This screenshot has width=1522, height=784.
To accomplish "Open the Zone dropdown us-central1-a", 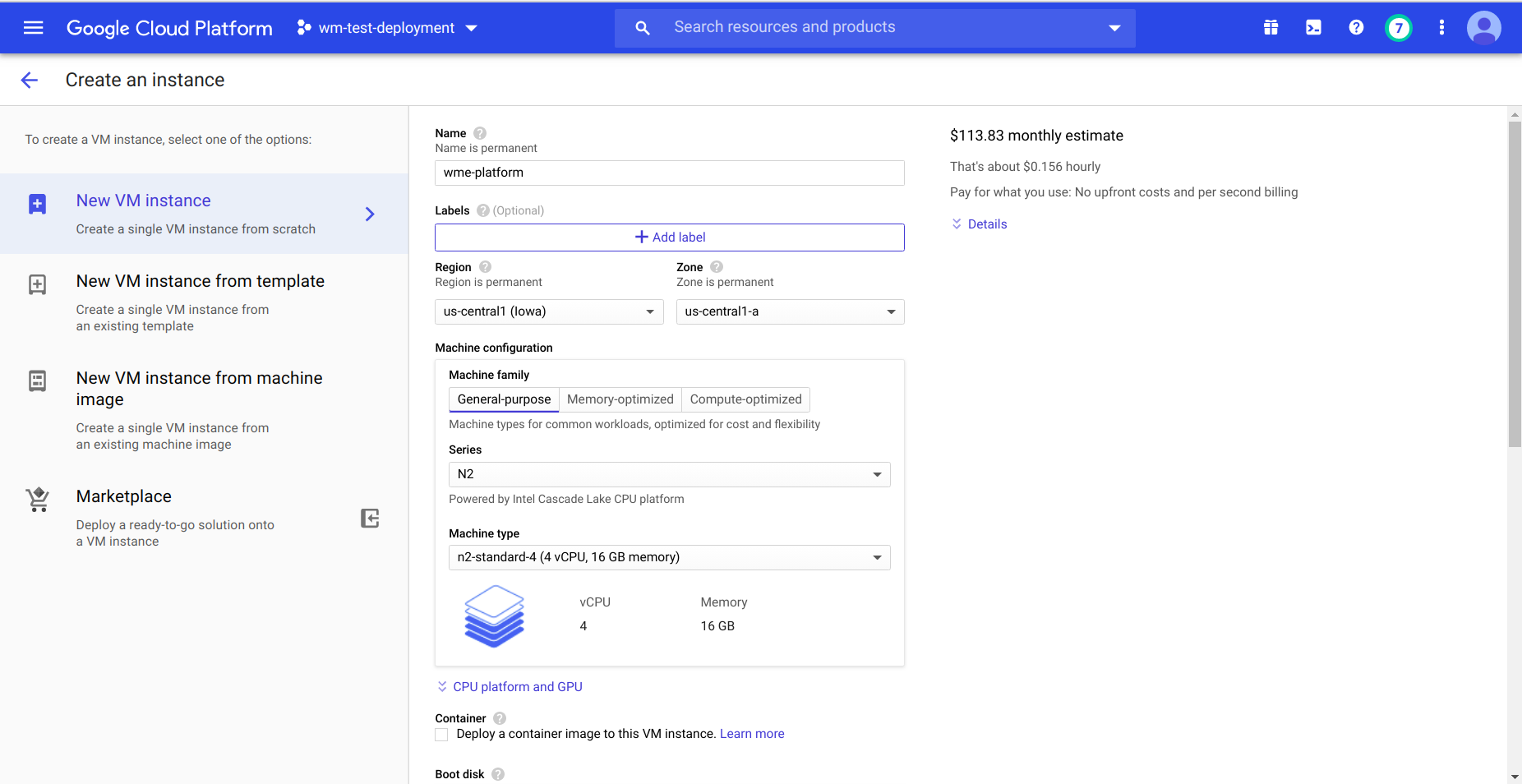I will (790, 311).
